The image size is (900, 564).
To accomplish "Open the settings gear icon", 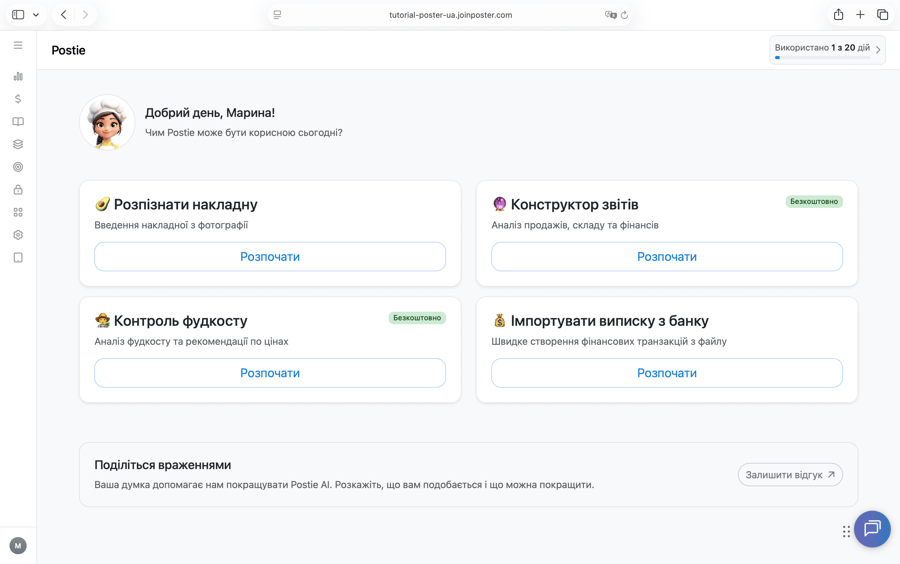I will [18, 235].
